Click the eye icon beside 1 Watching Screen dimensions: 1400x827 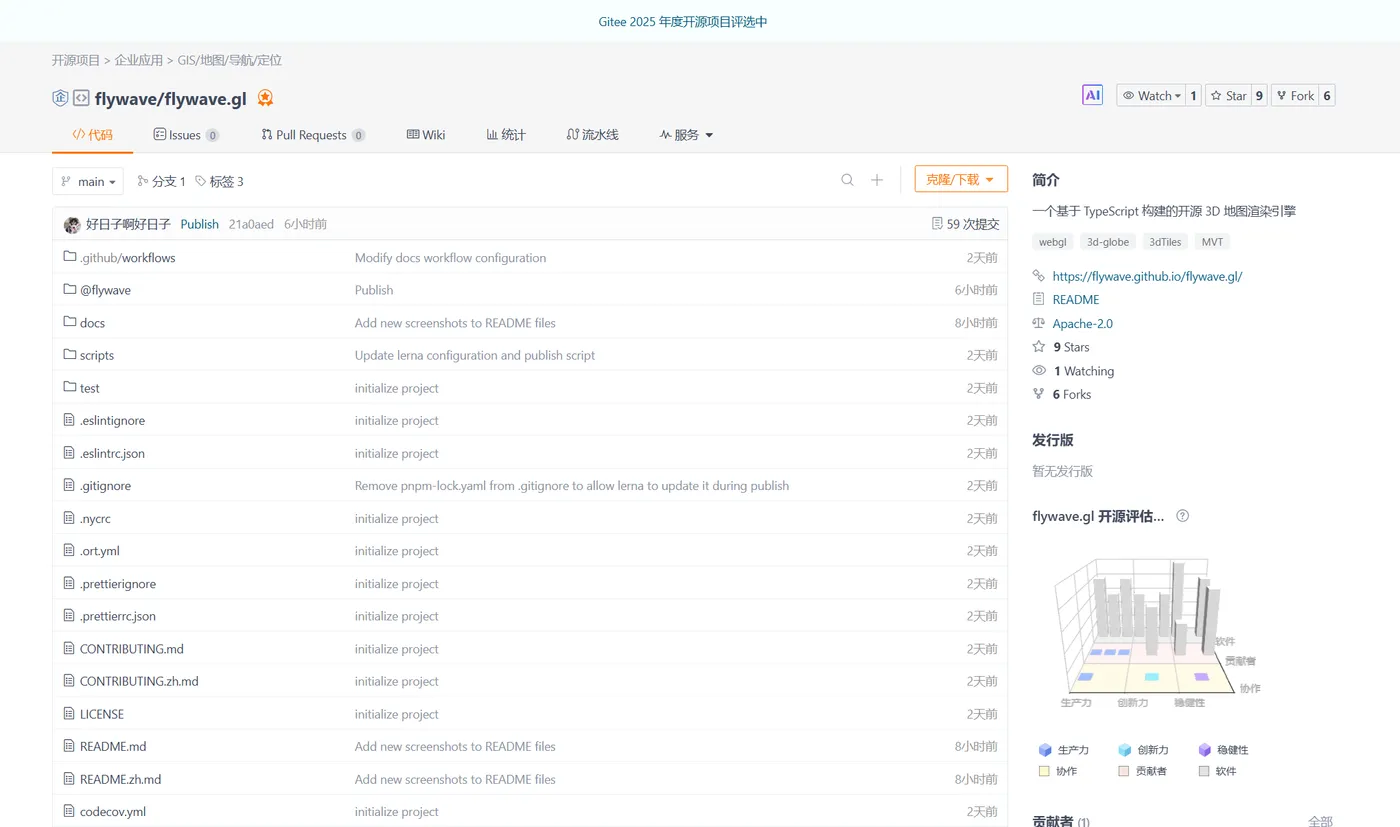point(1039,371)
